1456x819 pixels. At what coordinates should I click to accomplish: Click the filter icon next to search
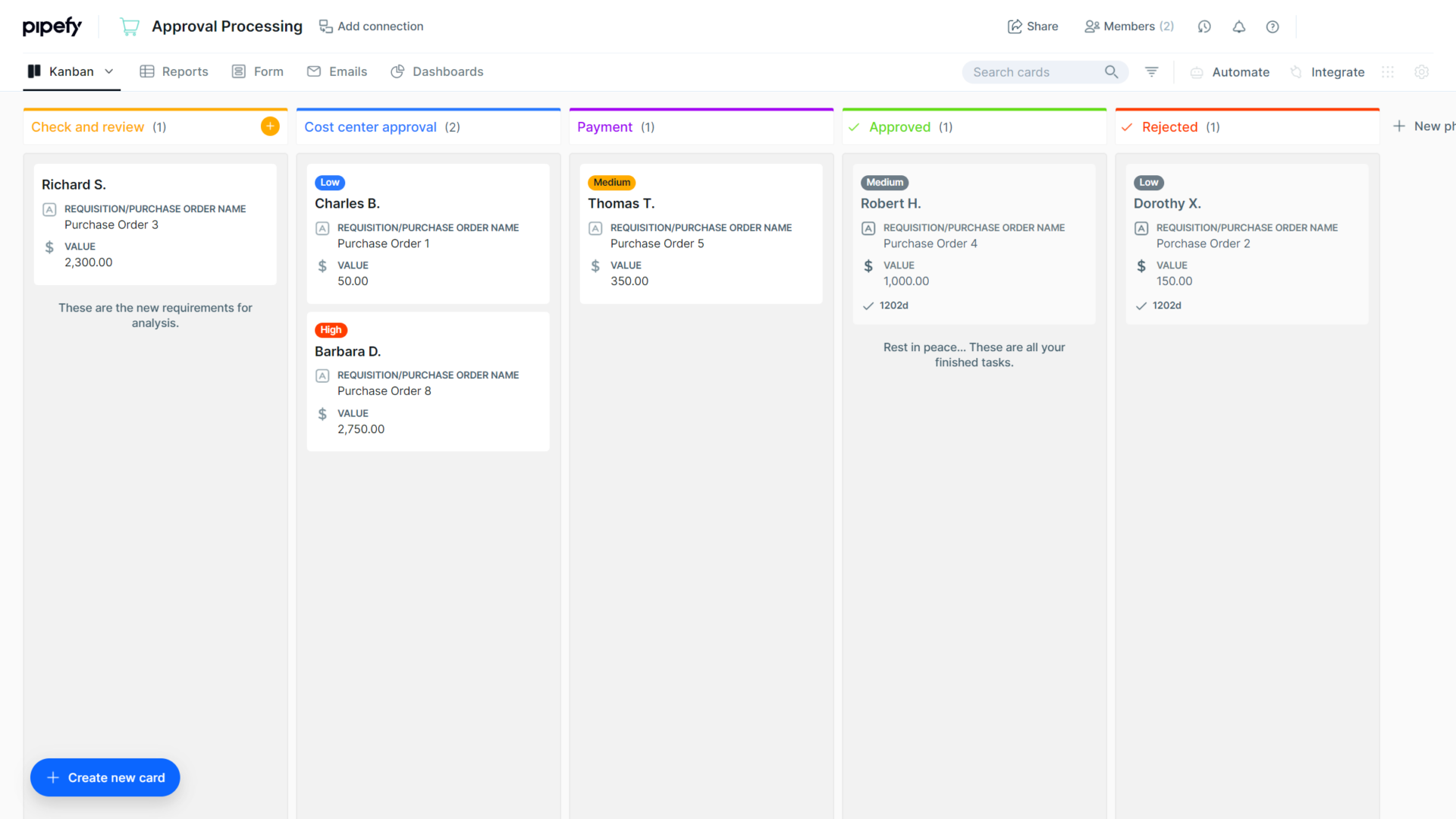[1151, 71]
